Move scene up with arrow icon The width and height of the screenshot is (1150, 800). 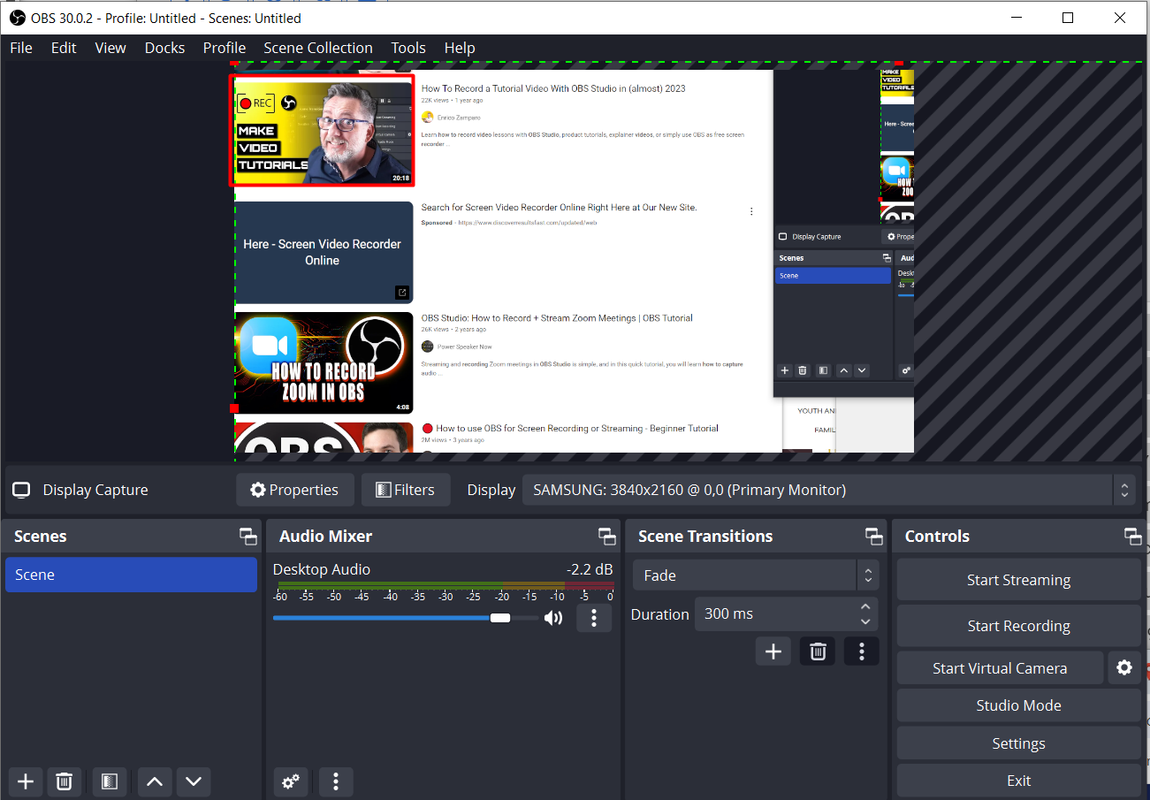point(155,782)
